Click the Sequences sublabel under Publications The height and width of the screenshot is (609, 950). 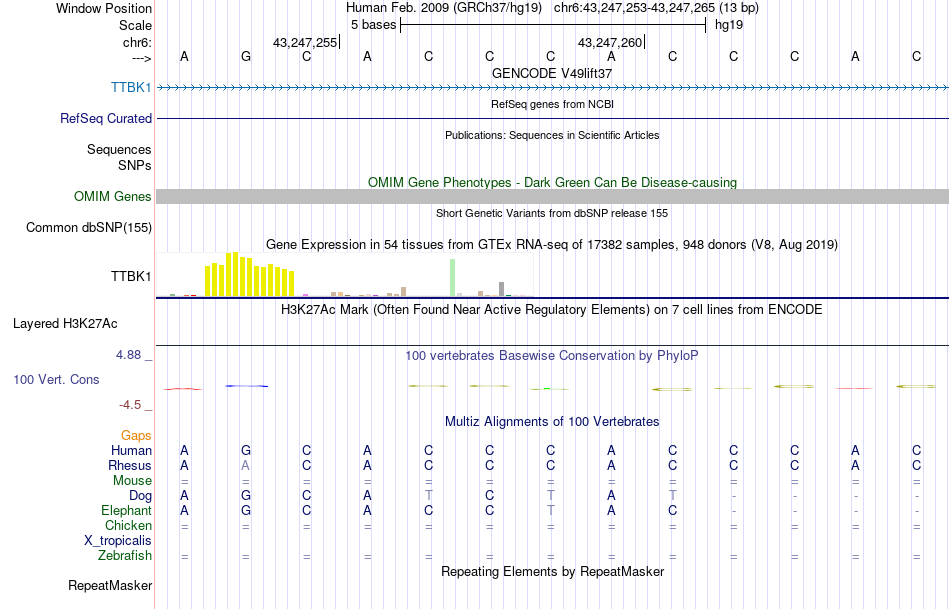[119, 150]
